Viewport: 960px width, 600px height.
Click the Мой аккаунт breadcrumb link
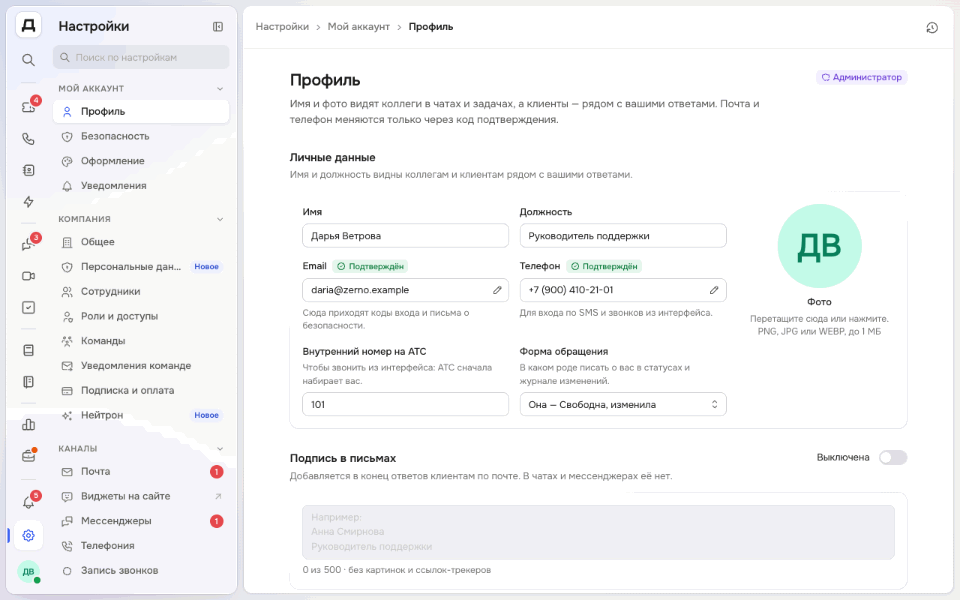(359, 27)
